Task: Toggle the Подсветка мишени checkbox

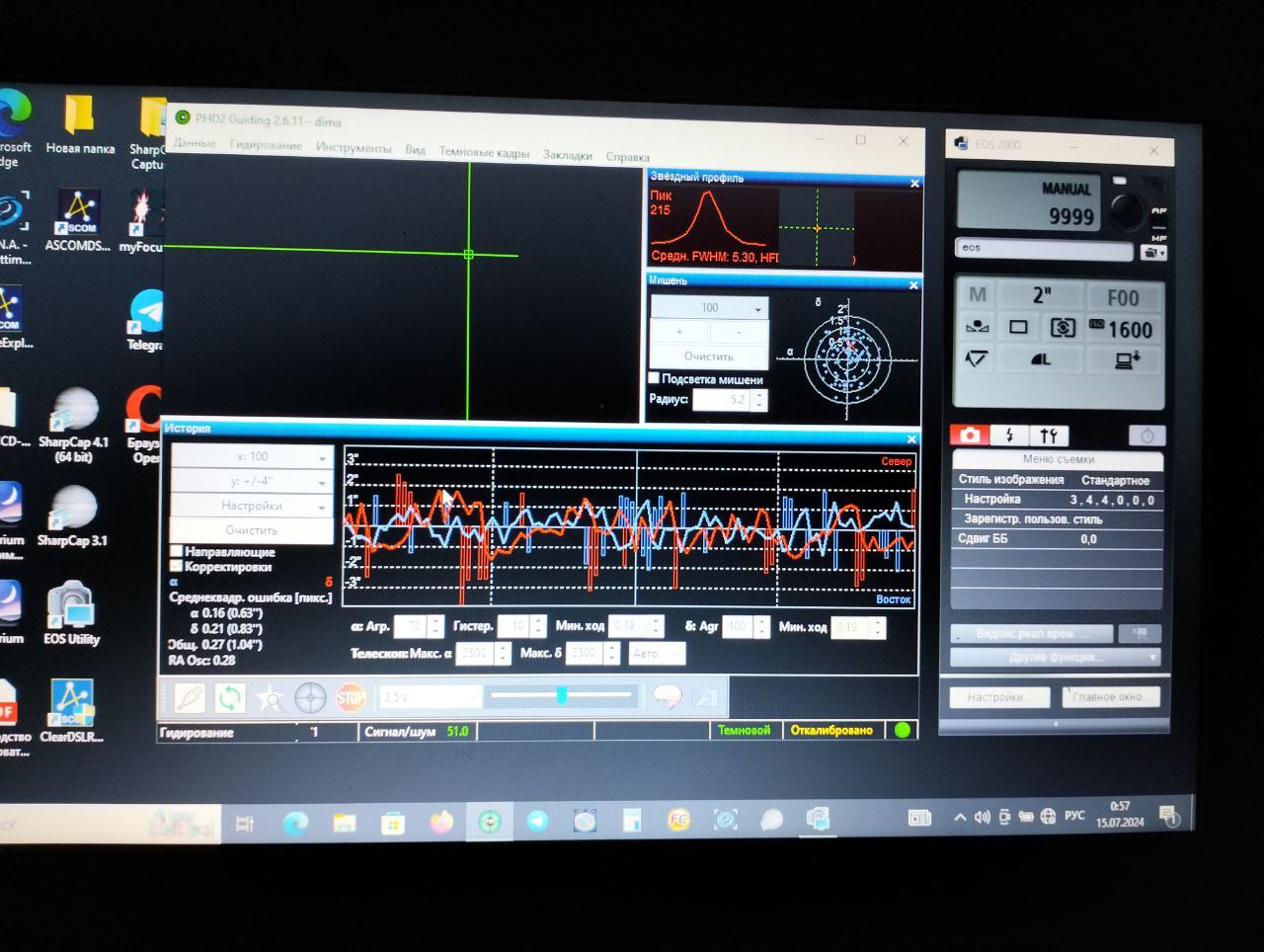Action: [x=654, y=378]
